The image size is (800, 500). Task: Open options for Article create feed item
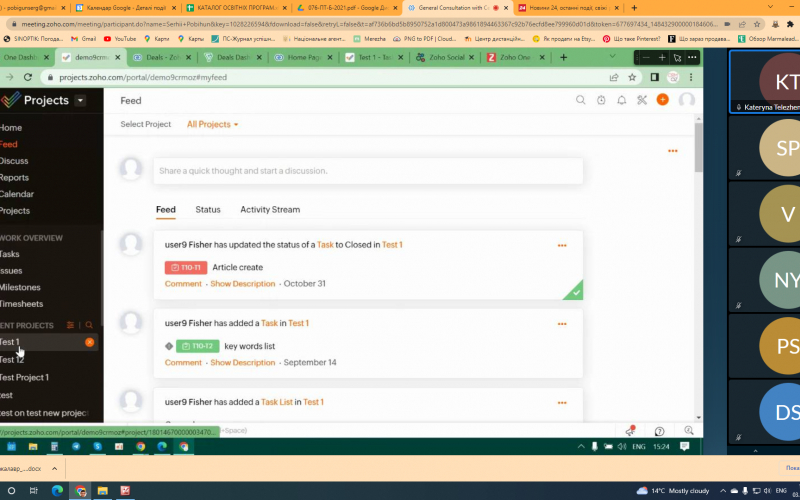pyautogui.click(x=562, y=246)
